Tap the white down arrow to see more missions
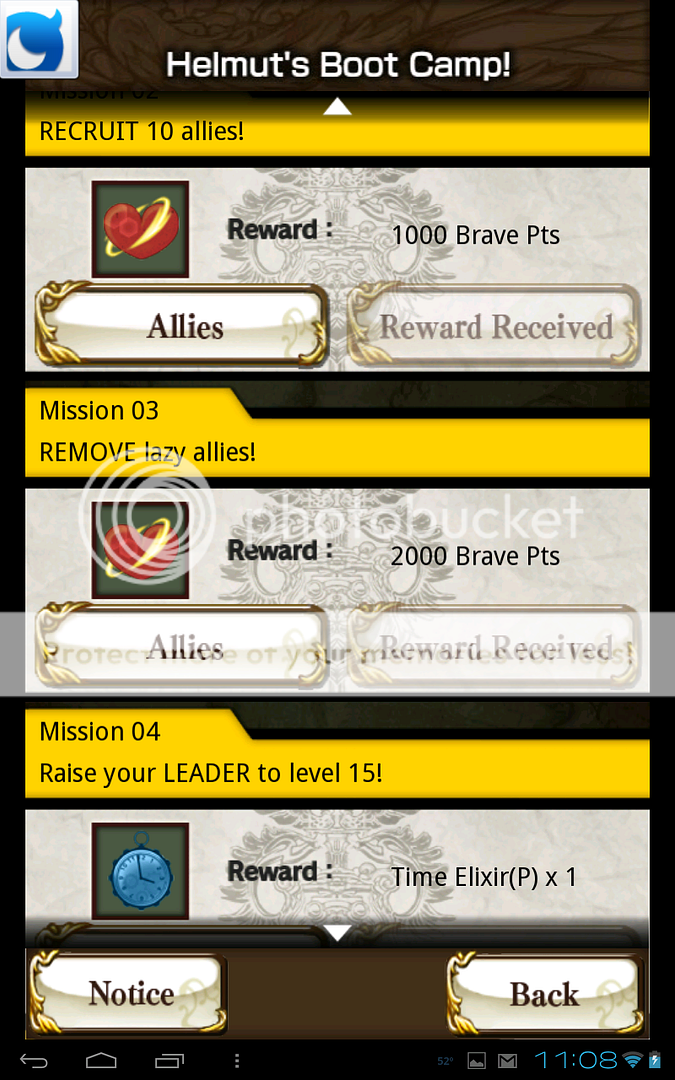675x1080 pixels. click(x=338, y=933)
